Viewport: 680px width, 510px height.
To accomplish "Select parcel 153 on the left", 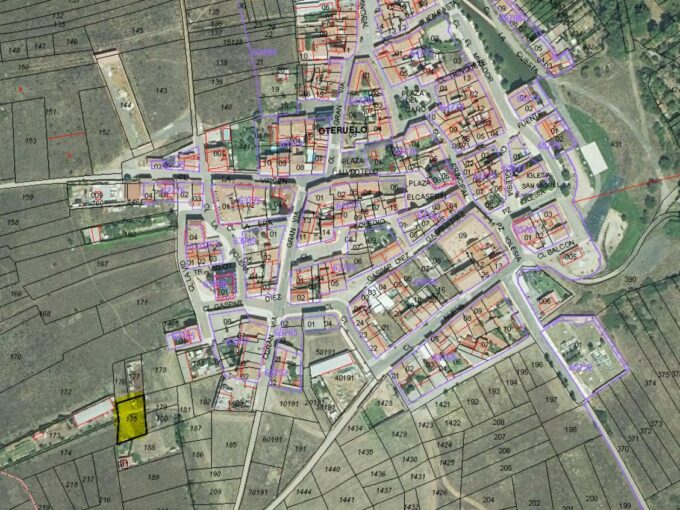I will pyautogui.click(x=30, y=141).
